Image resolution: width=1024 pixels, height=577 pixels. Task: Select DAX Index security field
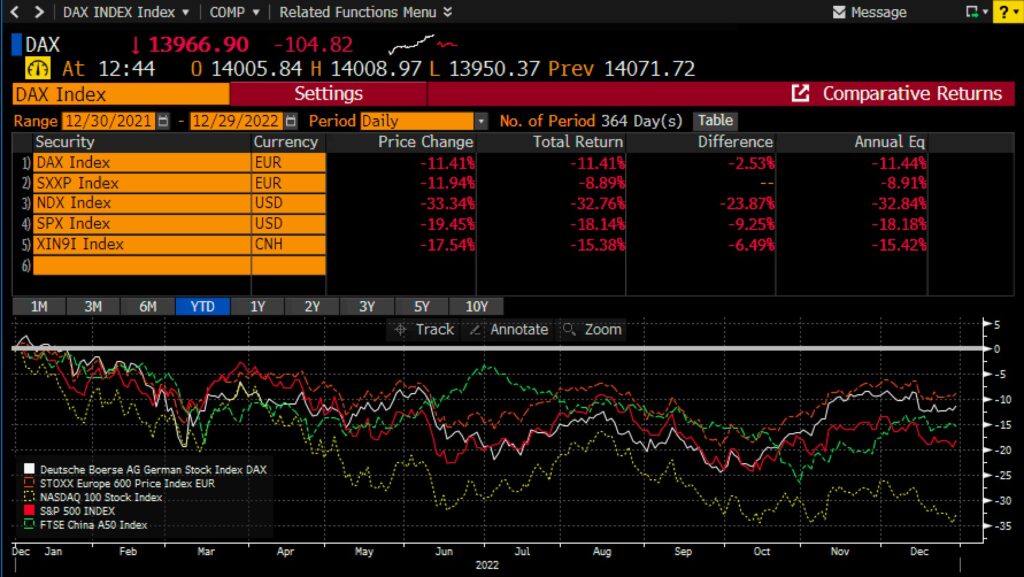(x=142, y=163)
